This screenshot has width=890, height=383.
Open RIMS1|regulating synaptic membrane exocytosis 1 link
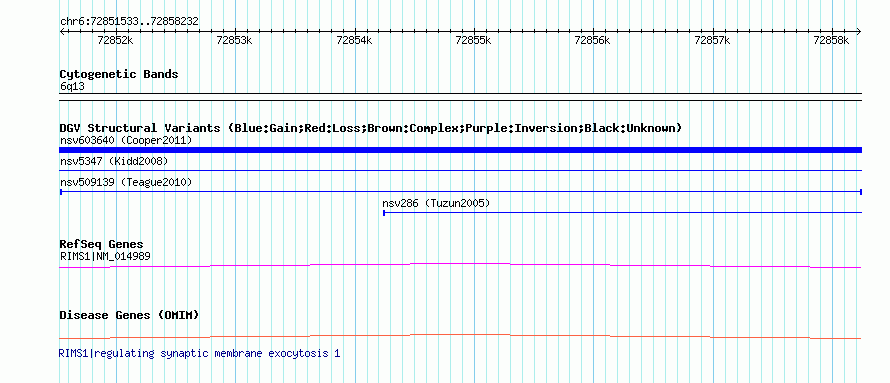coord(199,353)
